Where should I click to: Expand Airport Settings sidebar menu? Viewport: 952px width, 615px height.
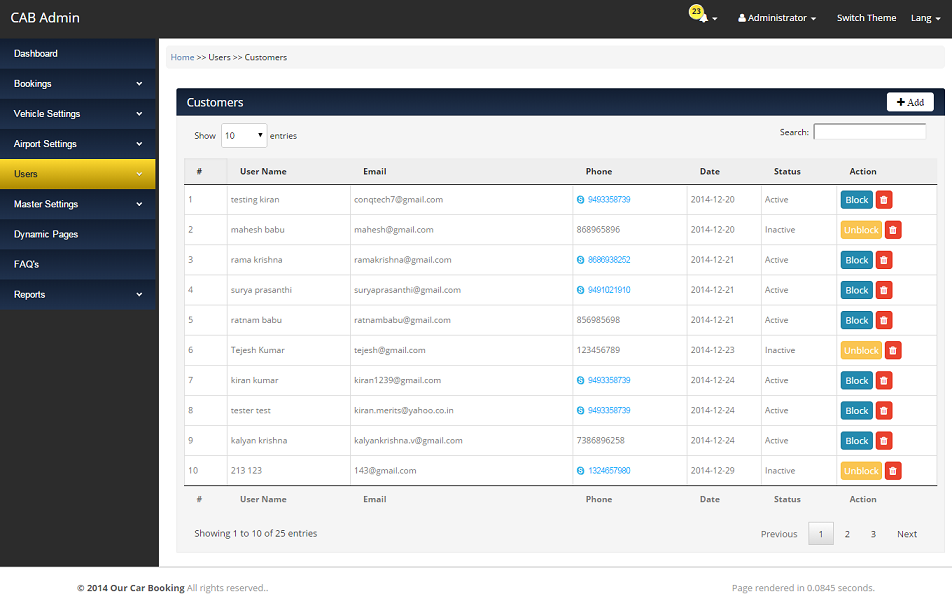click(78, 144)
